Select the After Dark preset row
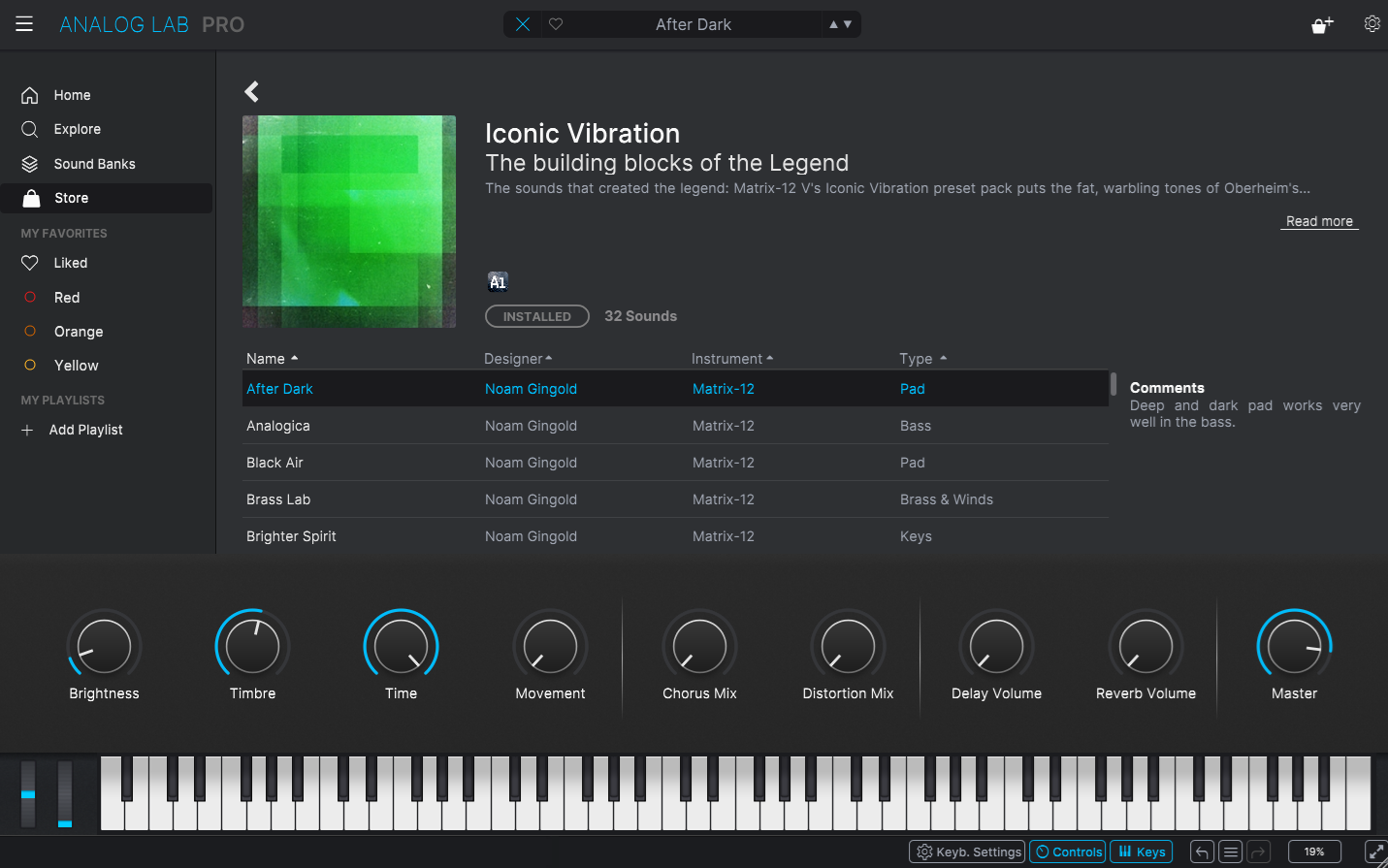The width and height of the screenshot is (1388, 868). (675, 389)
